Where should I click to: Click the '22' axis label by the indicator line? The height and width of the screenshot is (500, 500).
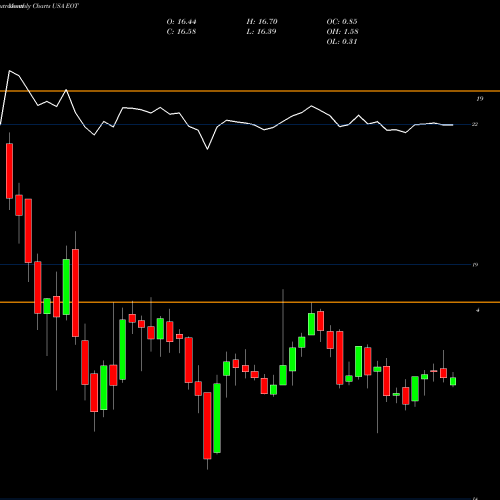475,124
